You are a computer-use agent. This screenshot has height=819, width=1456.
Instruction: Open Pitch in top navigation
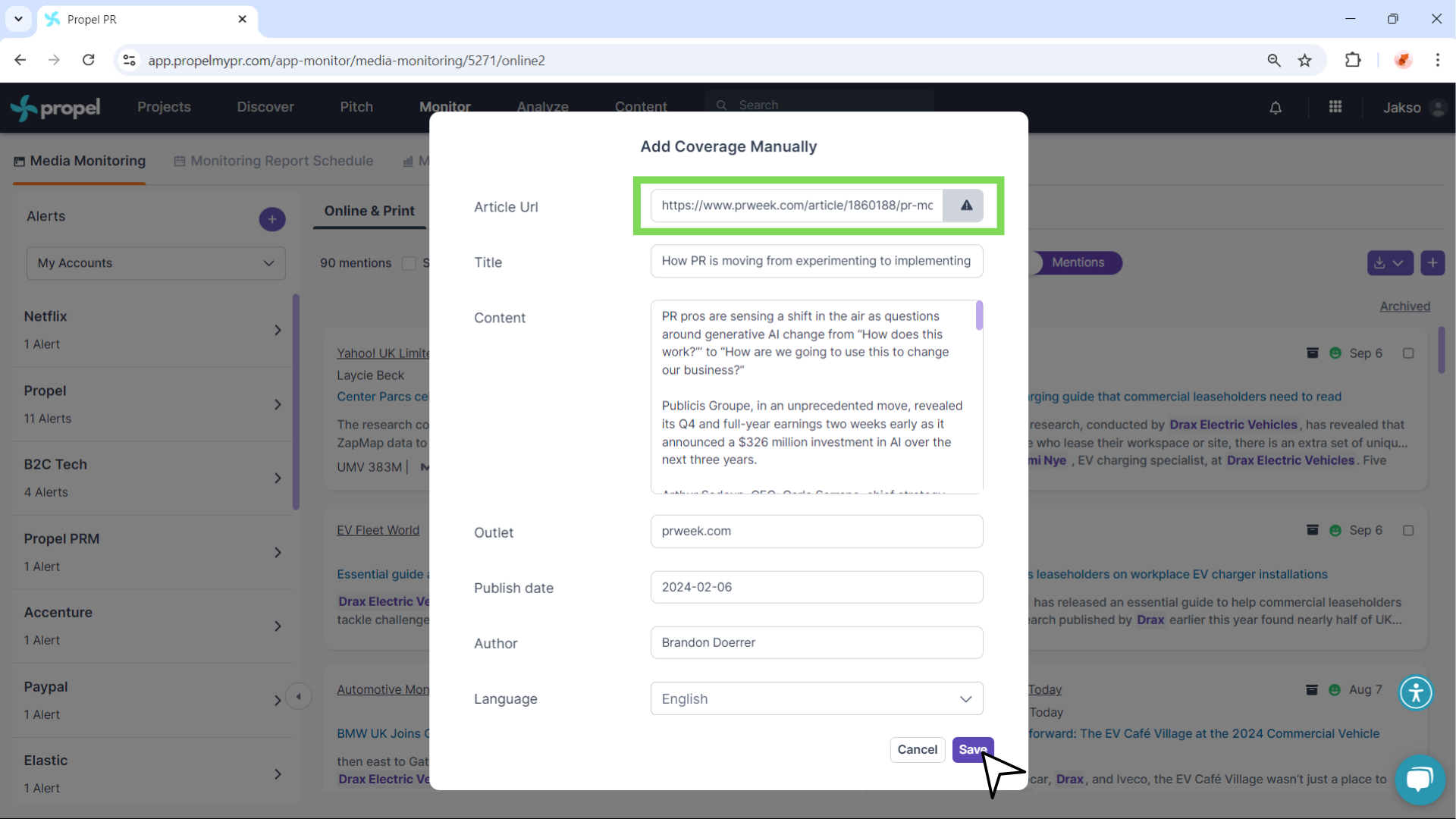(x=356, y=107)
